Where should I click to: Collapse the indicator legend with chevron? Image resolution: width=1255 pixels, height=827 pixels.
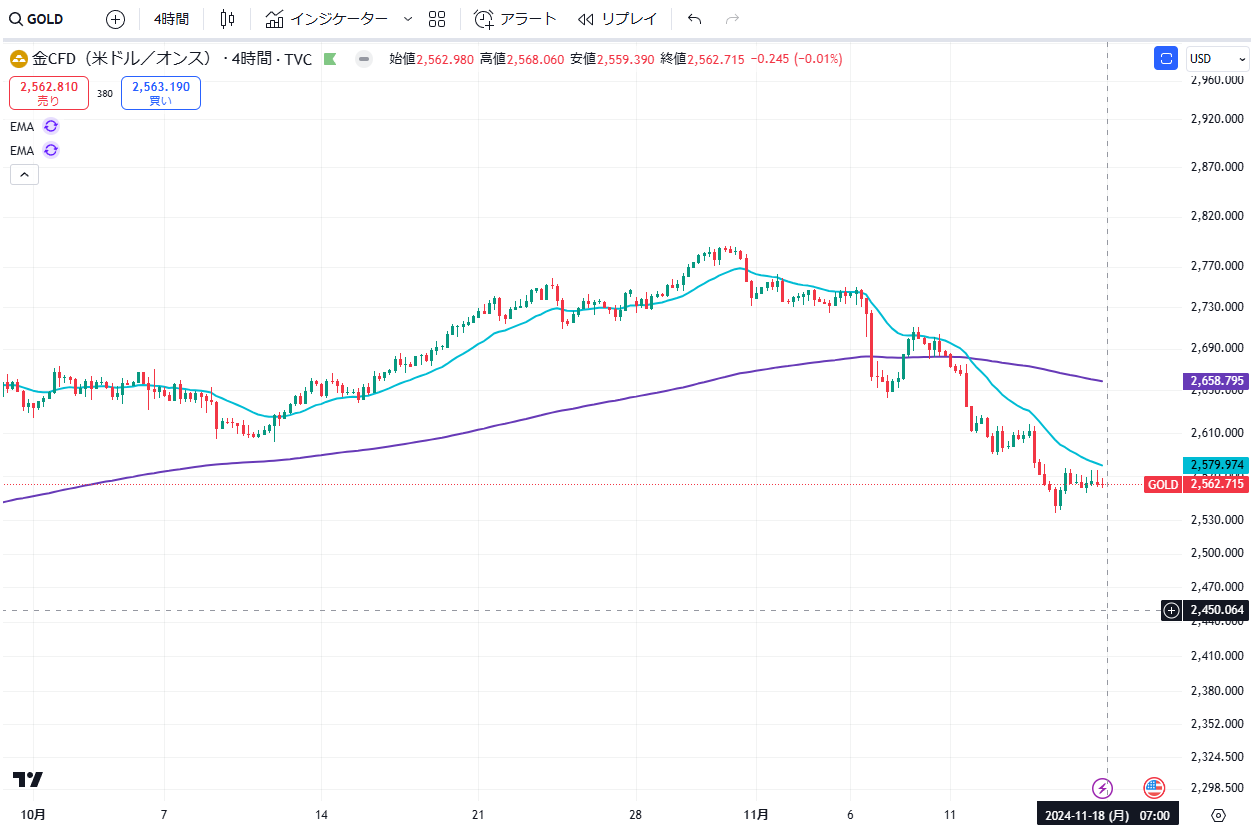24,175
